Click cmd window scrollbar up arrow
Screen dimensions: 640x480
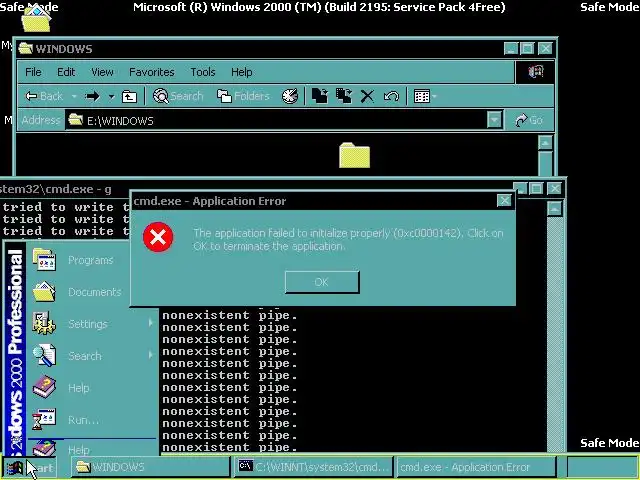tap(555, 209)
